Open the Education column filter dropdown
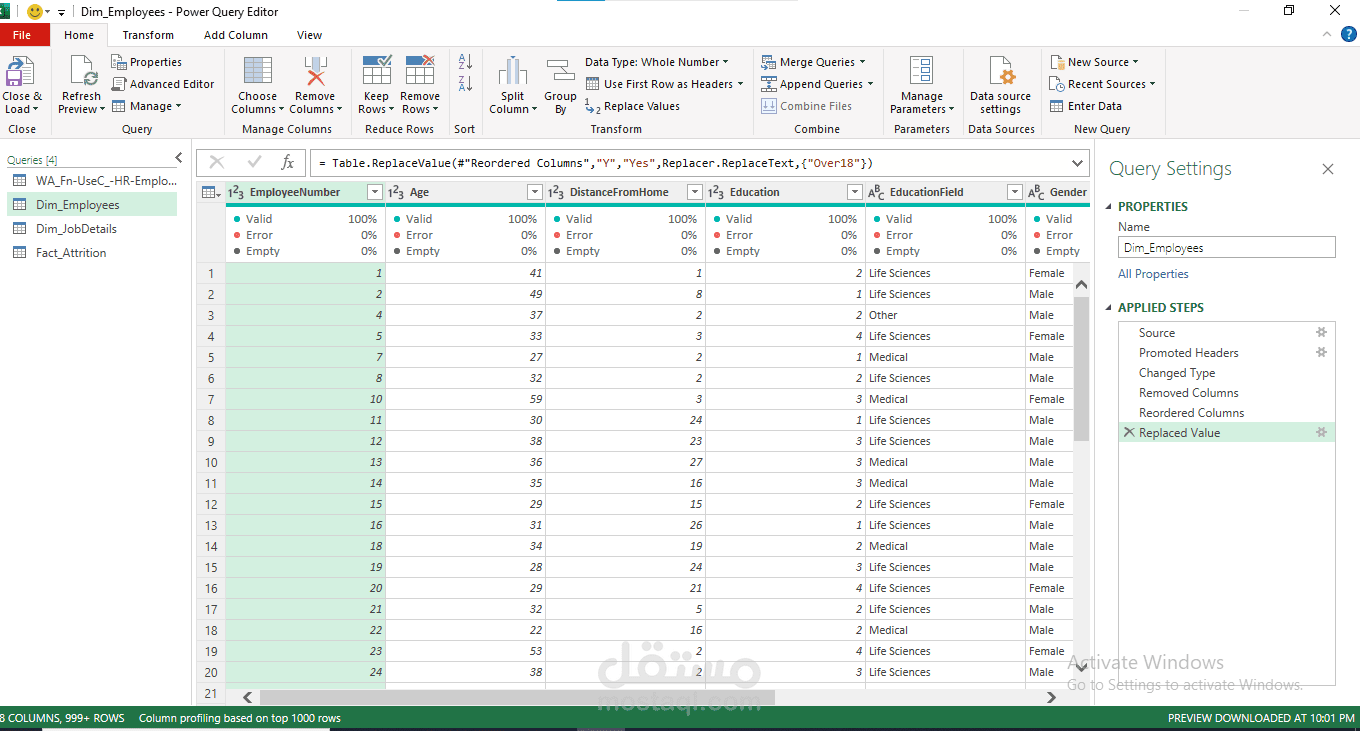This screenshot has height=731, width=1360. click(855, 192)
